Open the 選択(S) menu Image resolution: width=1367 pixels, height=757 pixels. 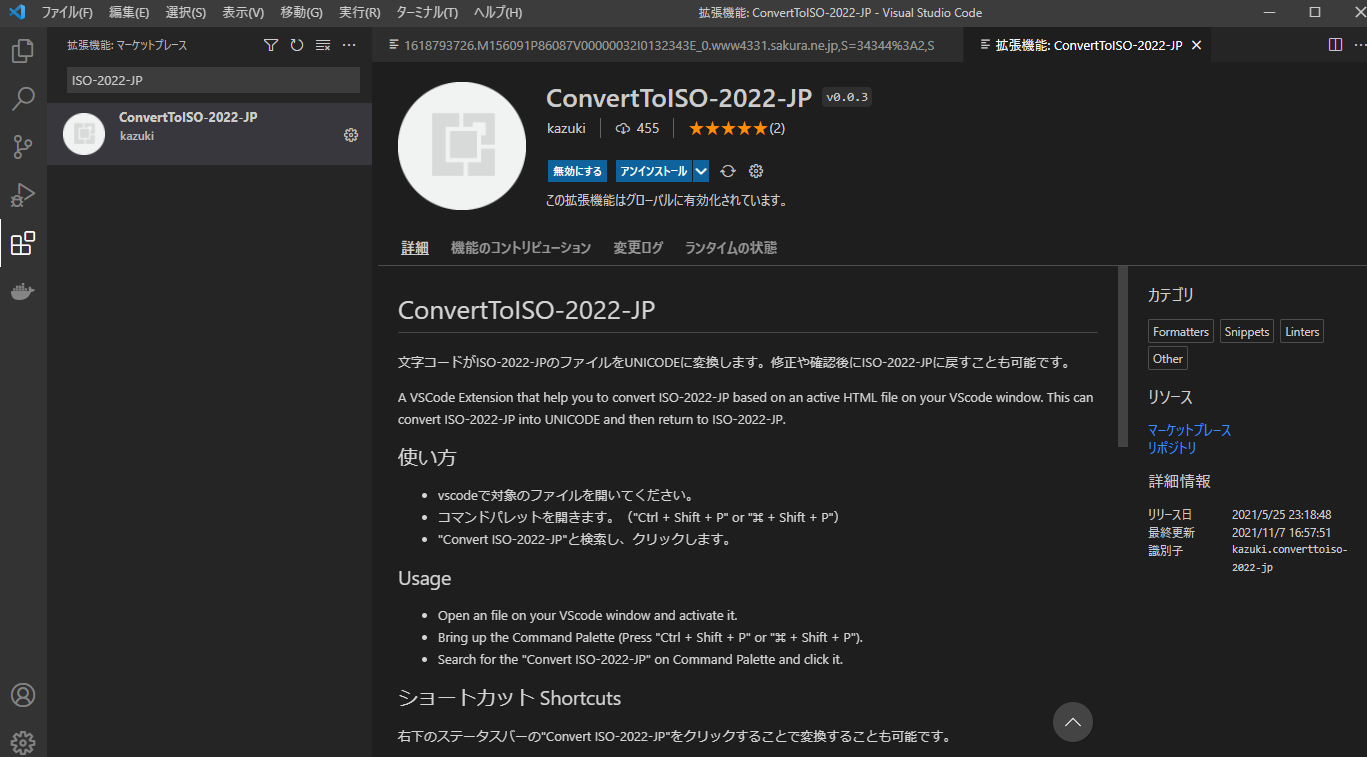186,12
